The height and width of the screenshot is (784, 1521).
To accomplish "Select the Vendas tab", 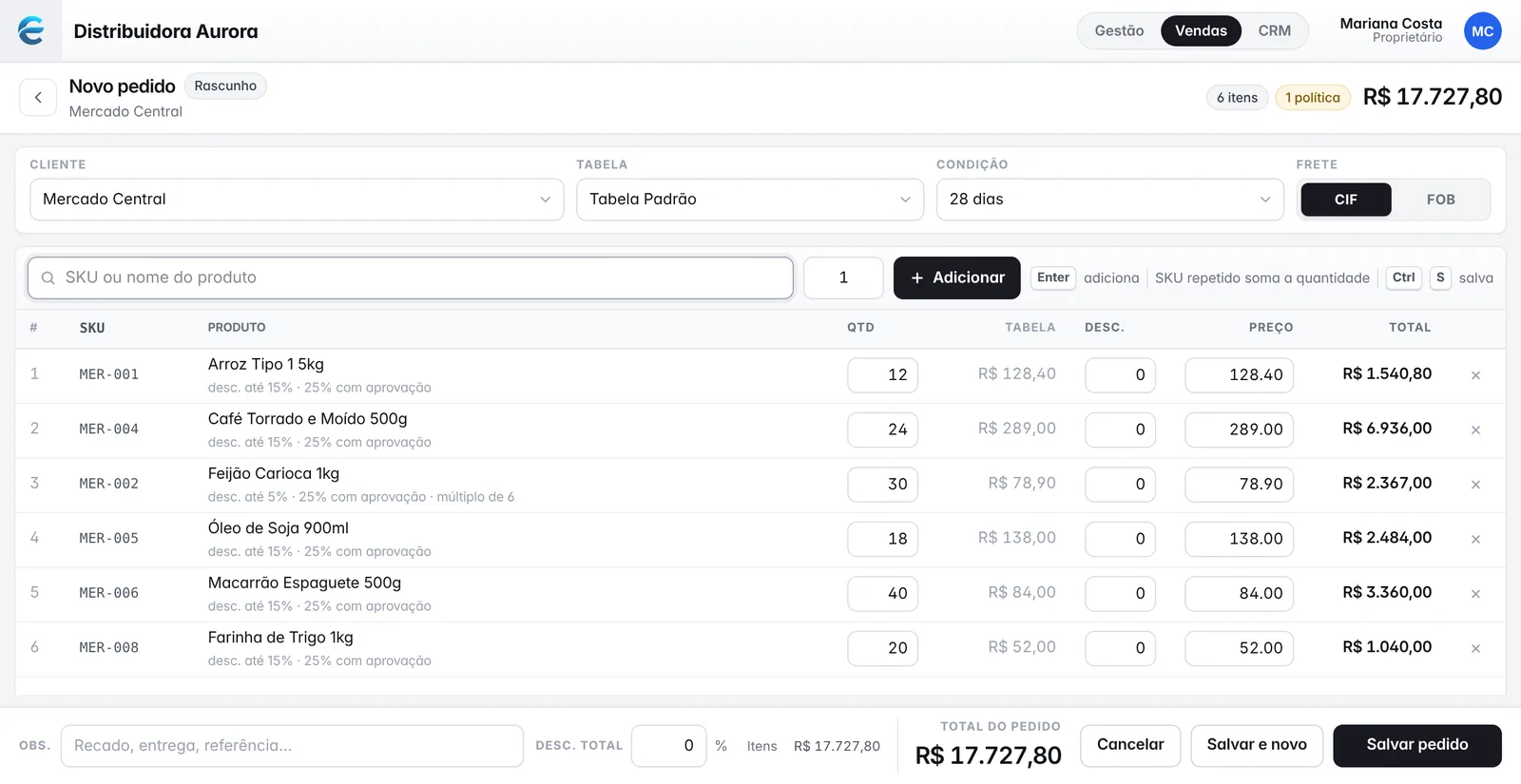I will coord(1201,31).
